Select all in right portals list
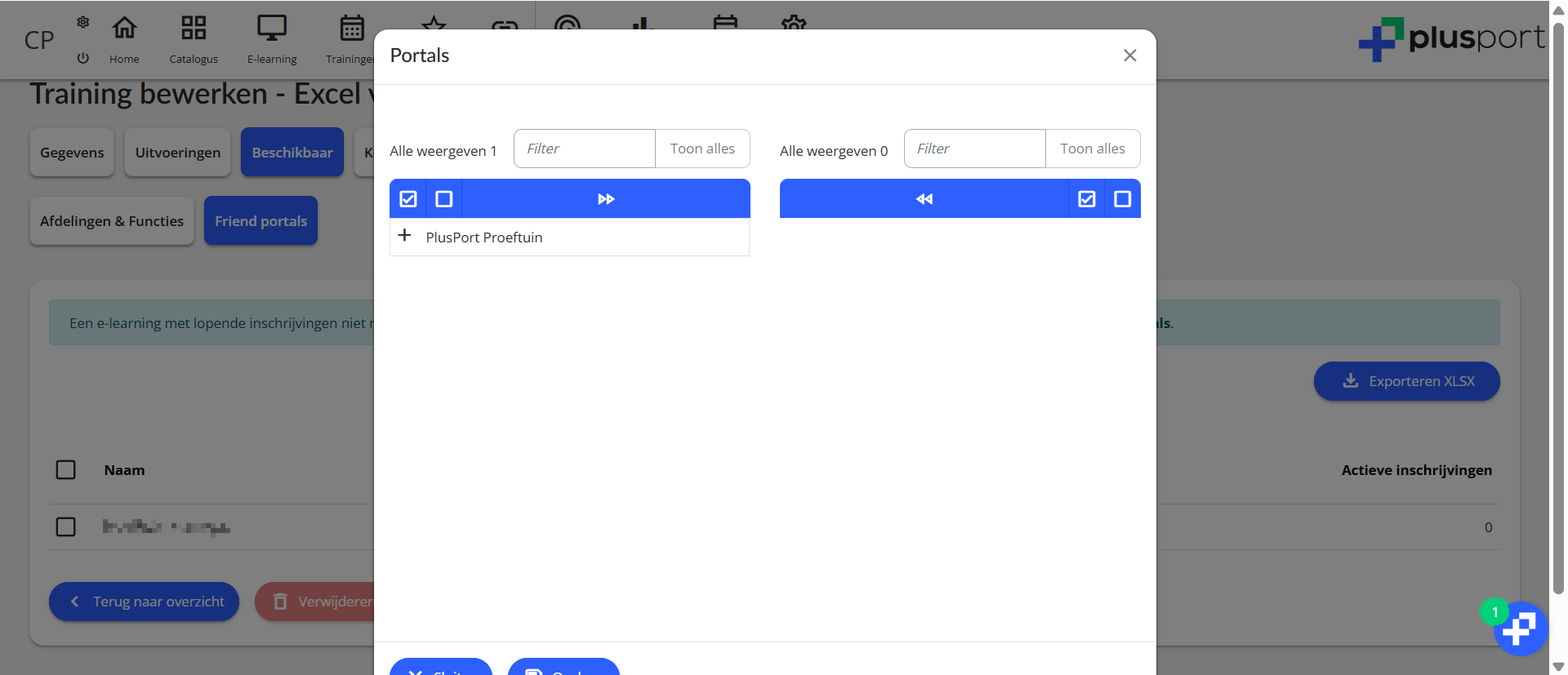This screenshot has width=1568, height=675. [1087, 198]
